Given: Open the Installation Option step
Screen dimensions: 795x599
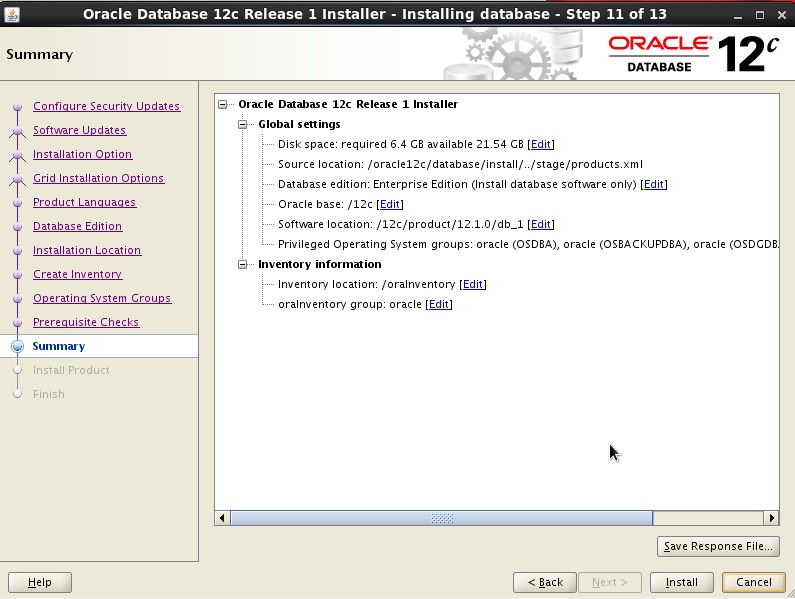Looking at the screenshot, I should pos(83,154).
